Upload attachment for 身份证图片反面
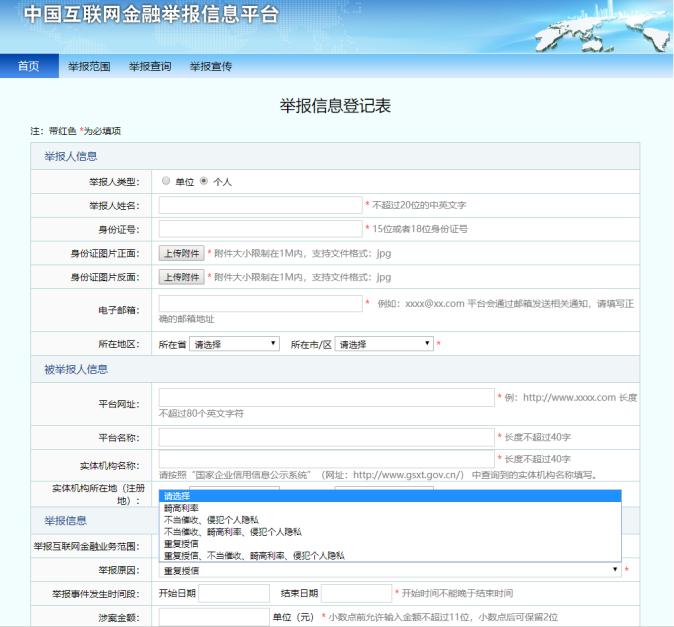 [181, 277]
